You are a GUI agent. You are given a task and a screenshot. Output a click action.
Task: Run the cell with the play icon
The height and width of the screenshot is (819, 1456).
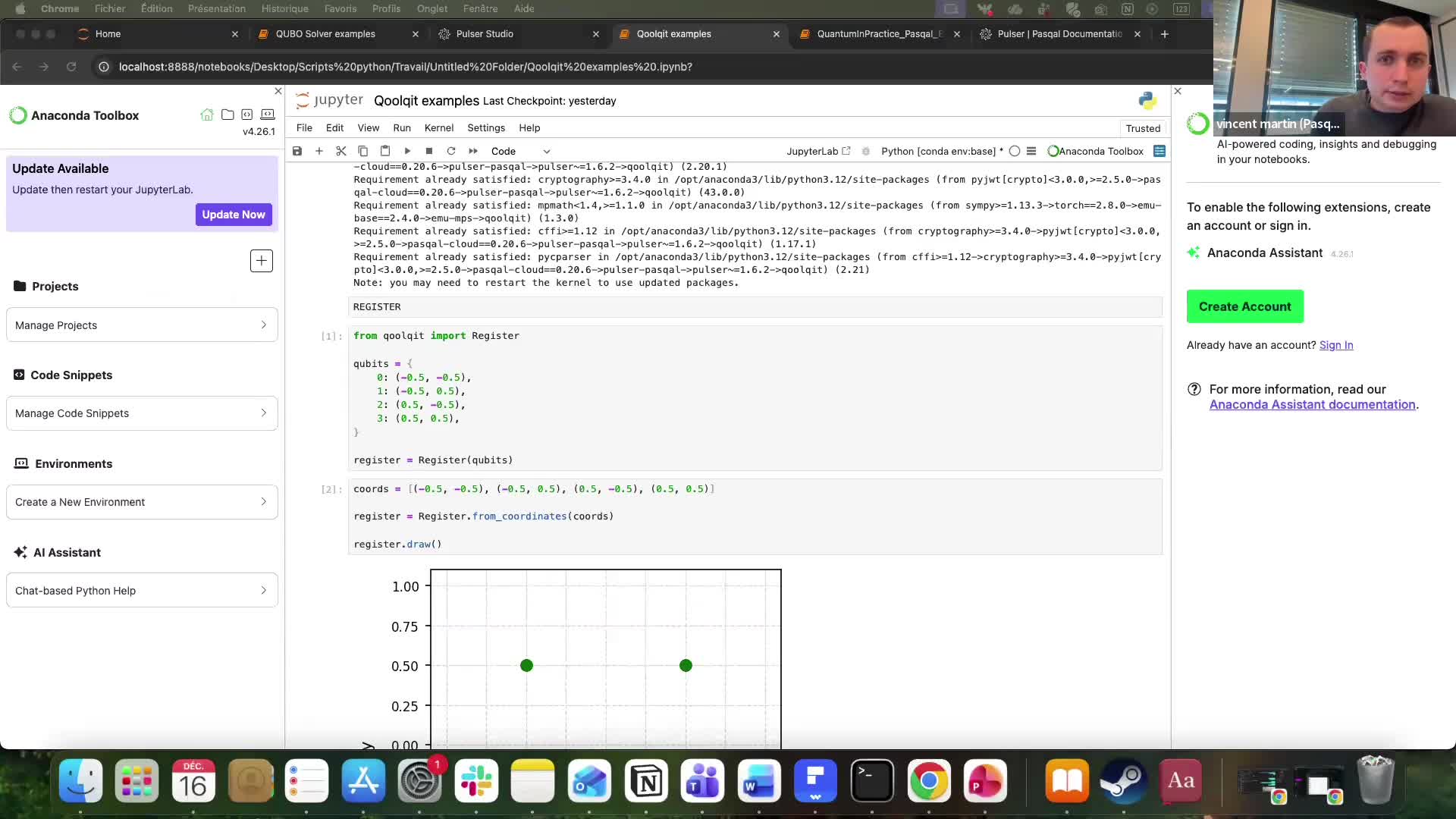coord(407,151)
